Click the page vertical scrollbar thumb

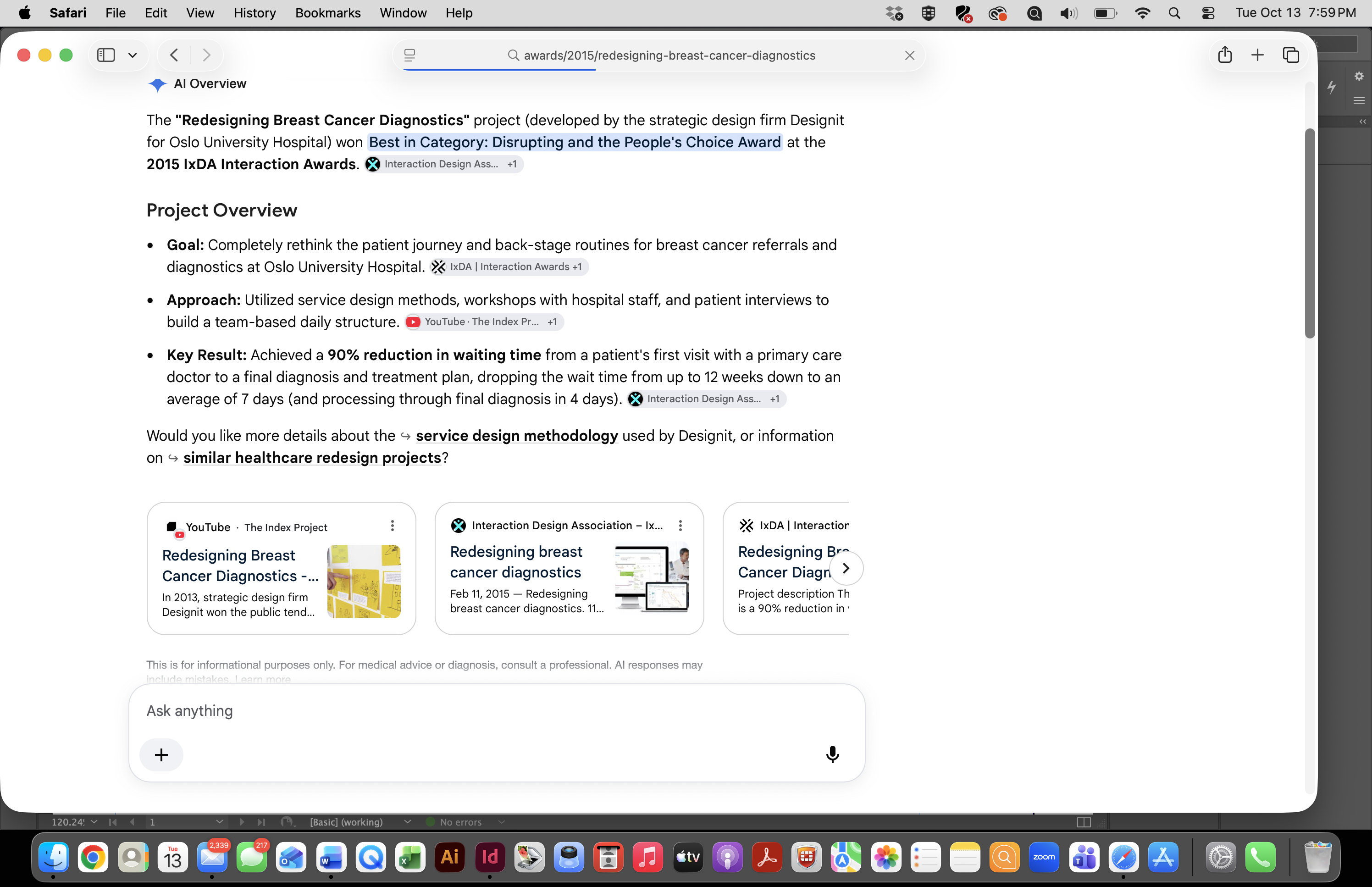pyautogui.click(x=1310, y=233)
